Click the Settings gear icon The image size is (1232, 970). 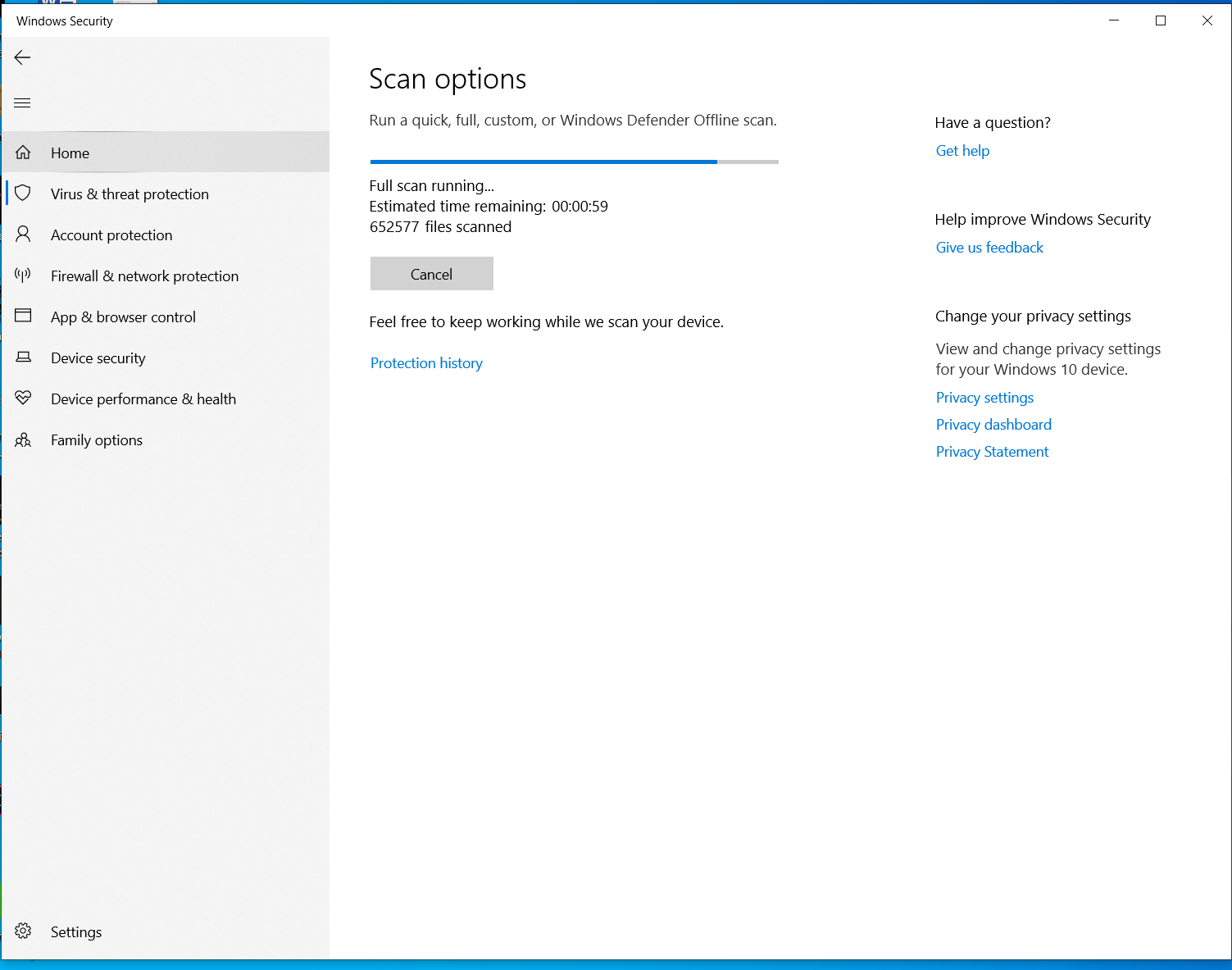click(x=23, y=931)
